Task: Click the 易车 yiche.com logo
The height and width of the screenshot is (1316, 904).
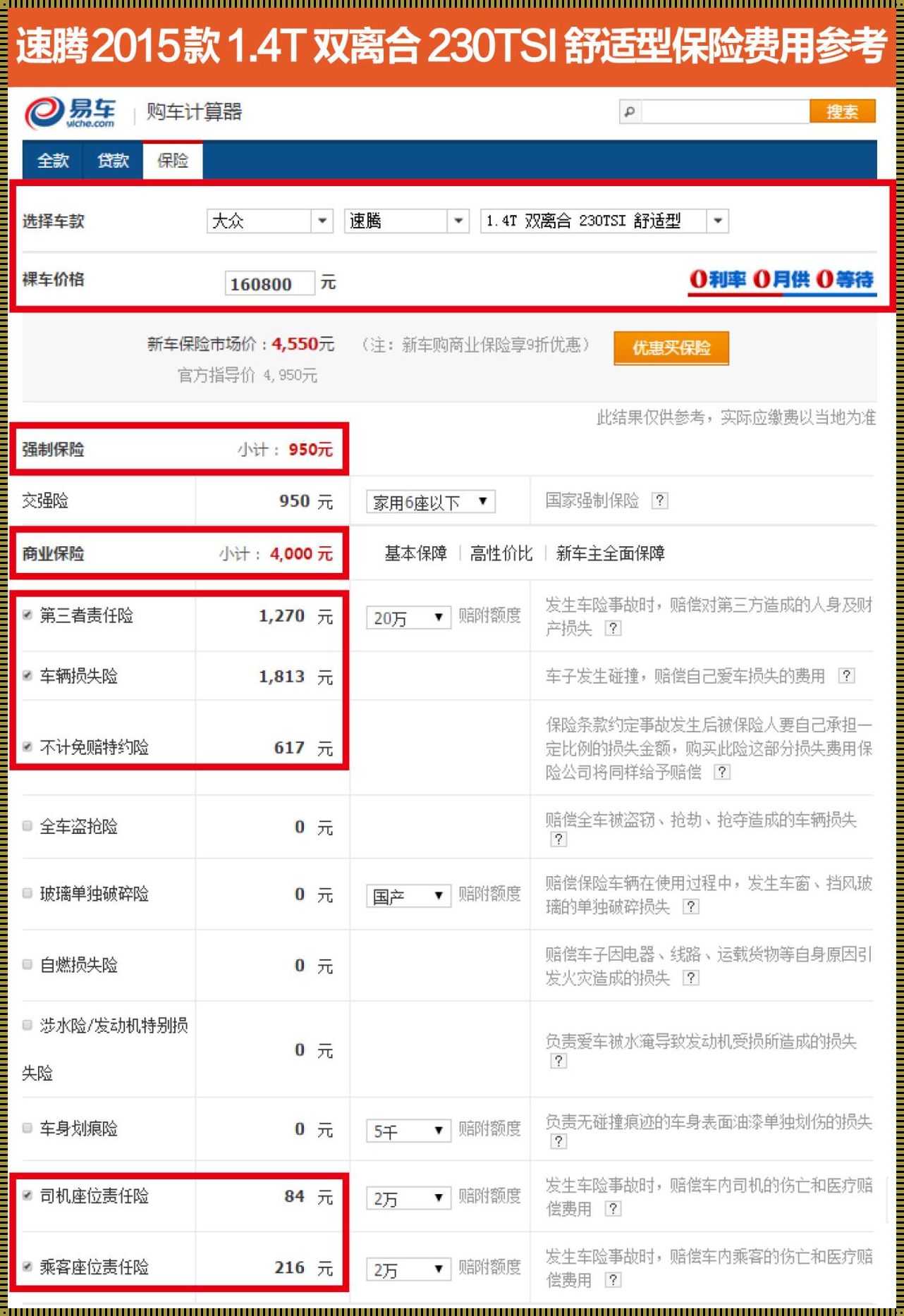Action: coord(70,112)
